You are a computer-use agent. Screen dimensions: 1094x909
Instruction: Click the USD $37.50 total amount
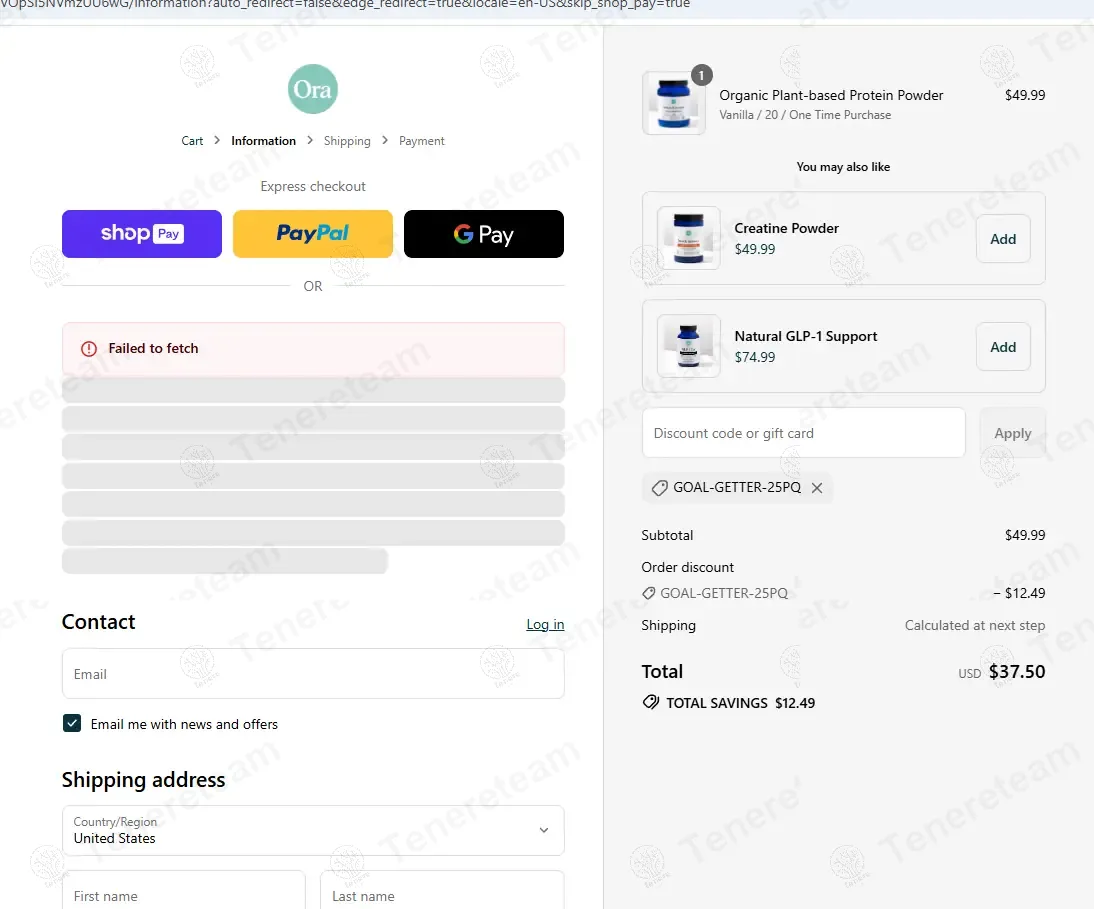pyautogui.click(x=1001, y=672)
